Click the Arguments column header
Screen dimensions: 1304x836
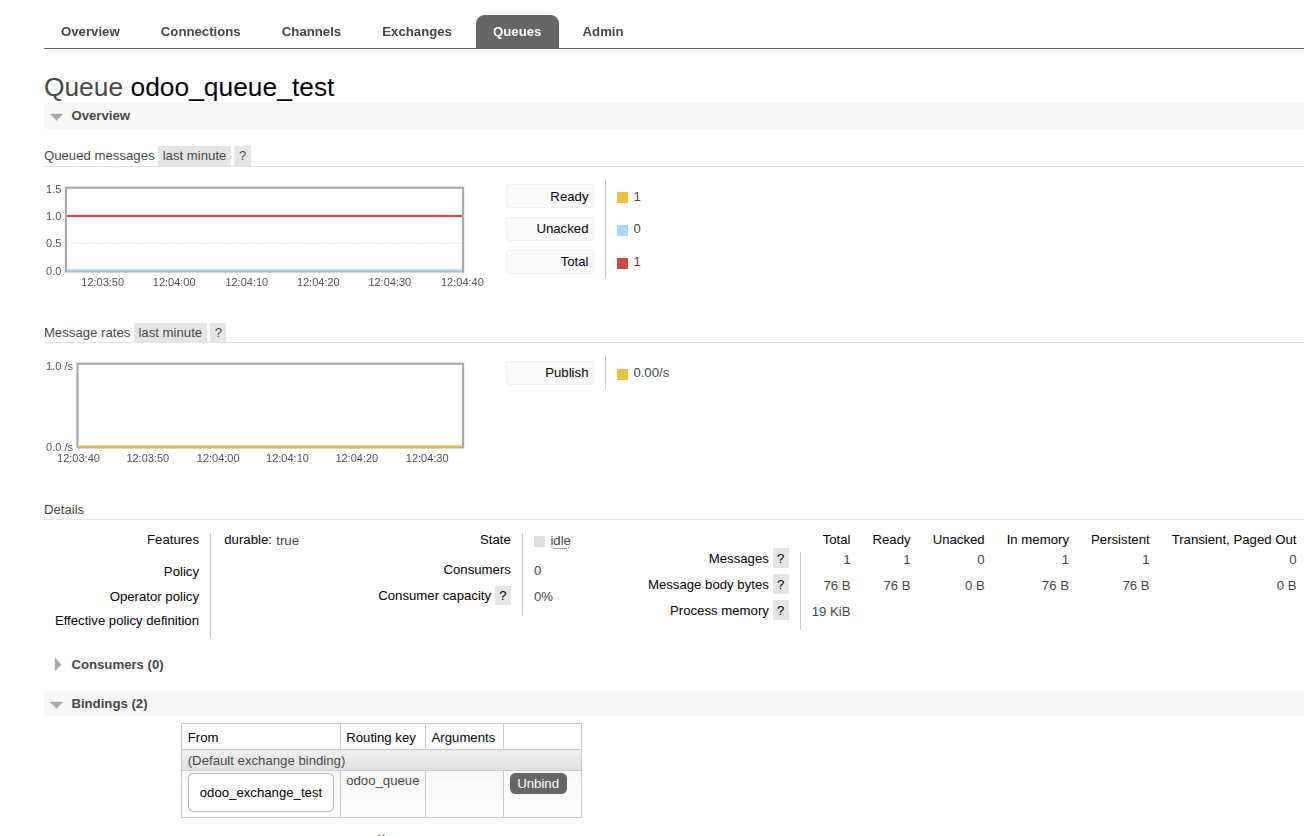click(x=463, y=738)
